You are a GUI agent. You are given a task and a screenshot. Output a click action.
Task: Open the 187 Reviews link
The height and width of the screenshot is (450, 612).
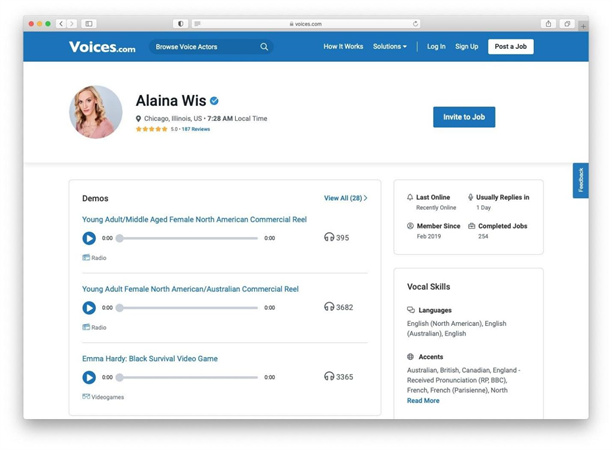196,129
